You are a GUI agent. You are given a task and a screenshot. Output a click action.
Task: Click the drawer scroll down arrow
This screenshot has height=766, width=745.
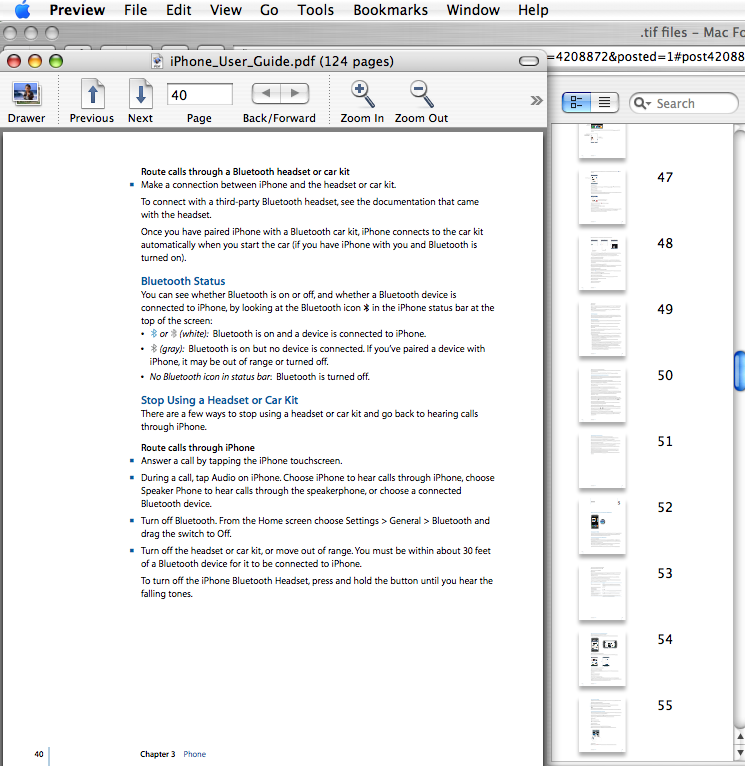click(740, 751)
